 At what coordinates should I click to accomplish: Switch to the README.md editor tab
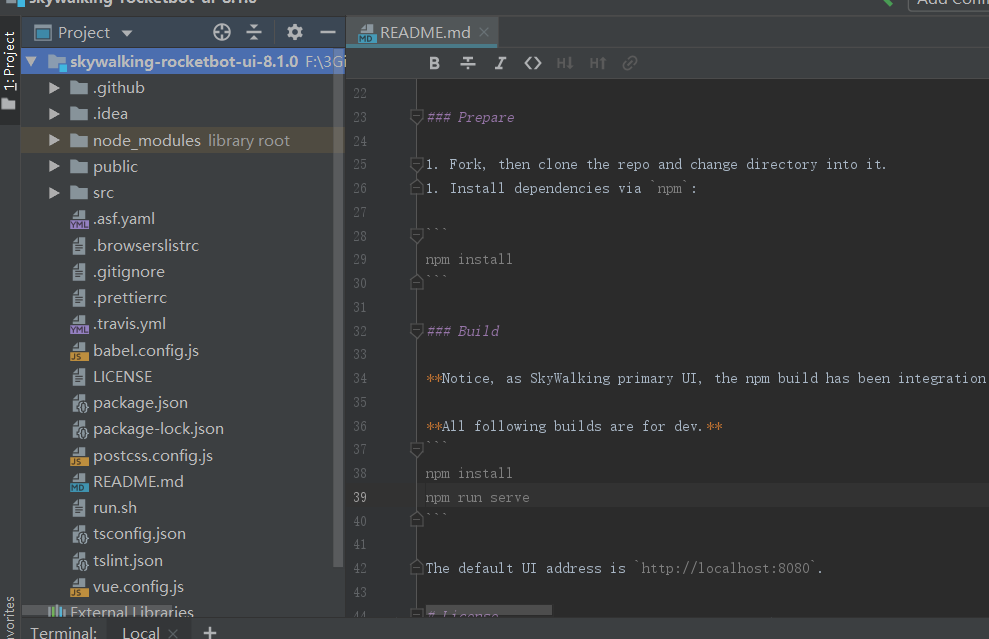click(x=423, y=32)
